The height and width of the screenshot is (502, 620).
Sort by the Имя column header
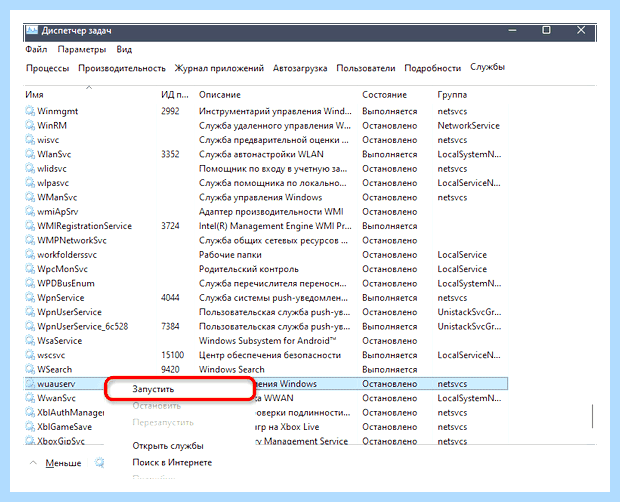point(34,95)
